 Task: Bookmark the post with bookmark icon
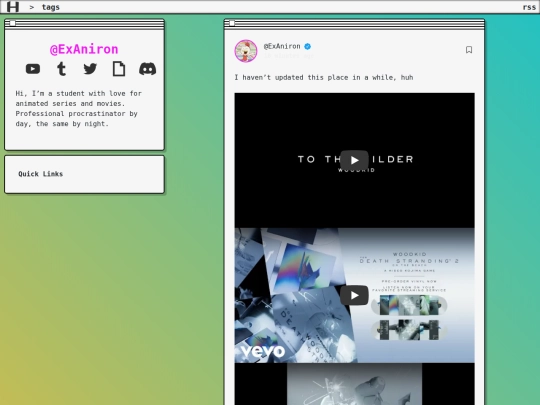[x=469, y=50]
